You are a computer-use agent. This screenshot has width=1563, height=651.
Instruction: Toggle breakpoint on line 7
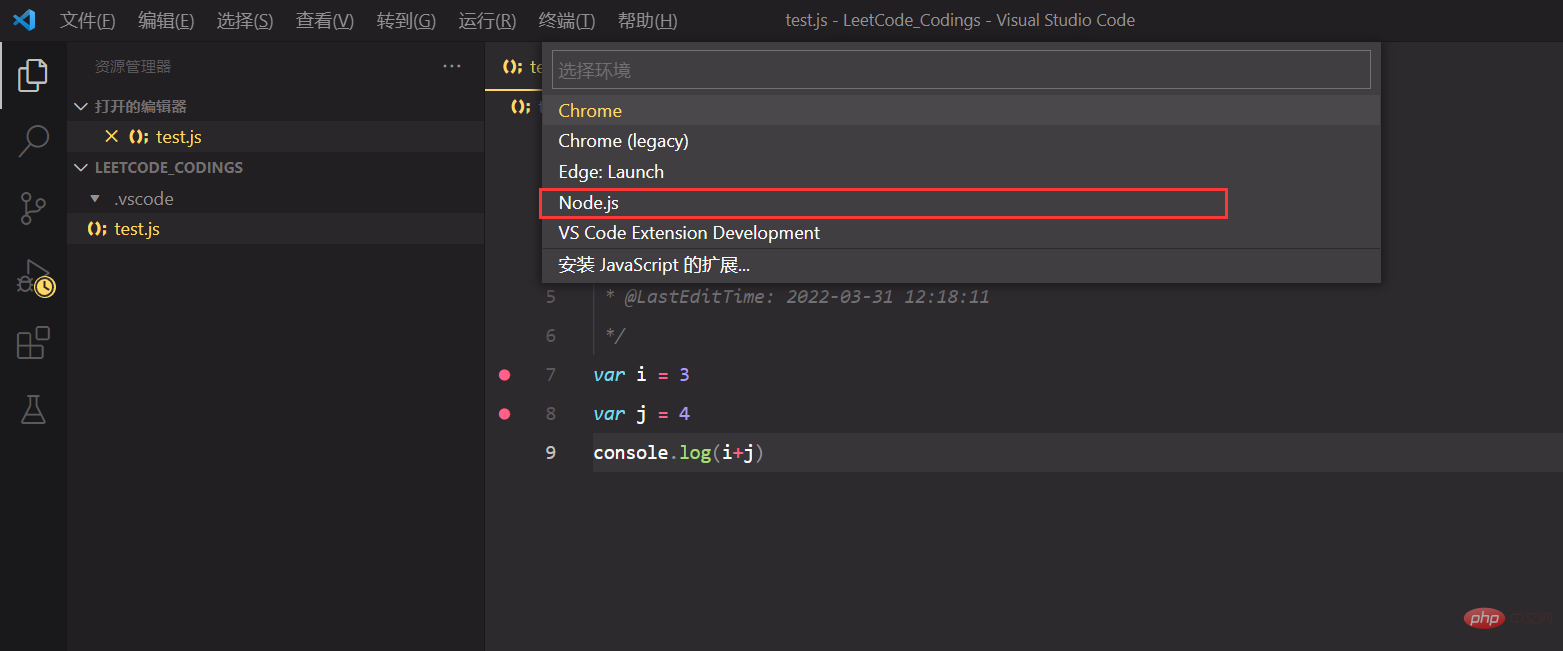tap(504, 375)
